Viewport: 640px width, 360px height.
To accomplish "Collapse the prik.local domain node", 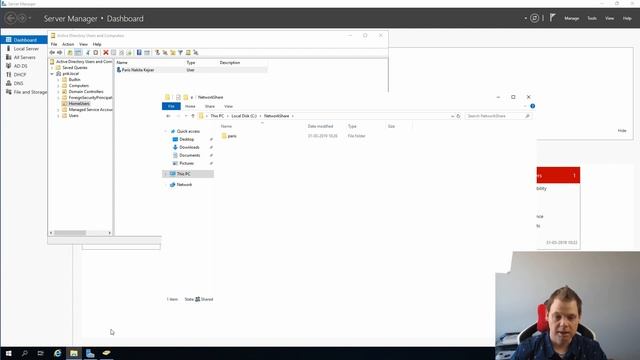I will coord(52,74).
